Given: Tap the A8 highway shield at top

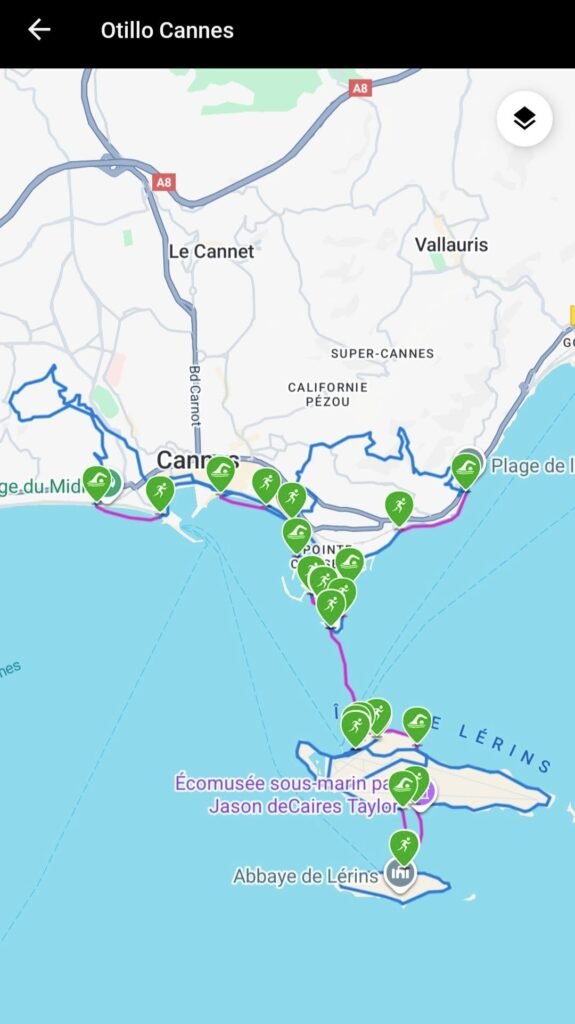Looking at the screenshot, I should tap(360, 88).
